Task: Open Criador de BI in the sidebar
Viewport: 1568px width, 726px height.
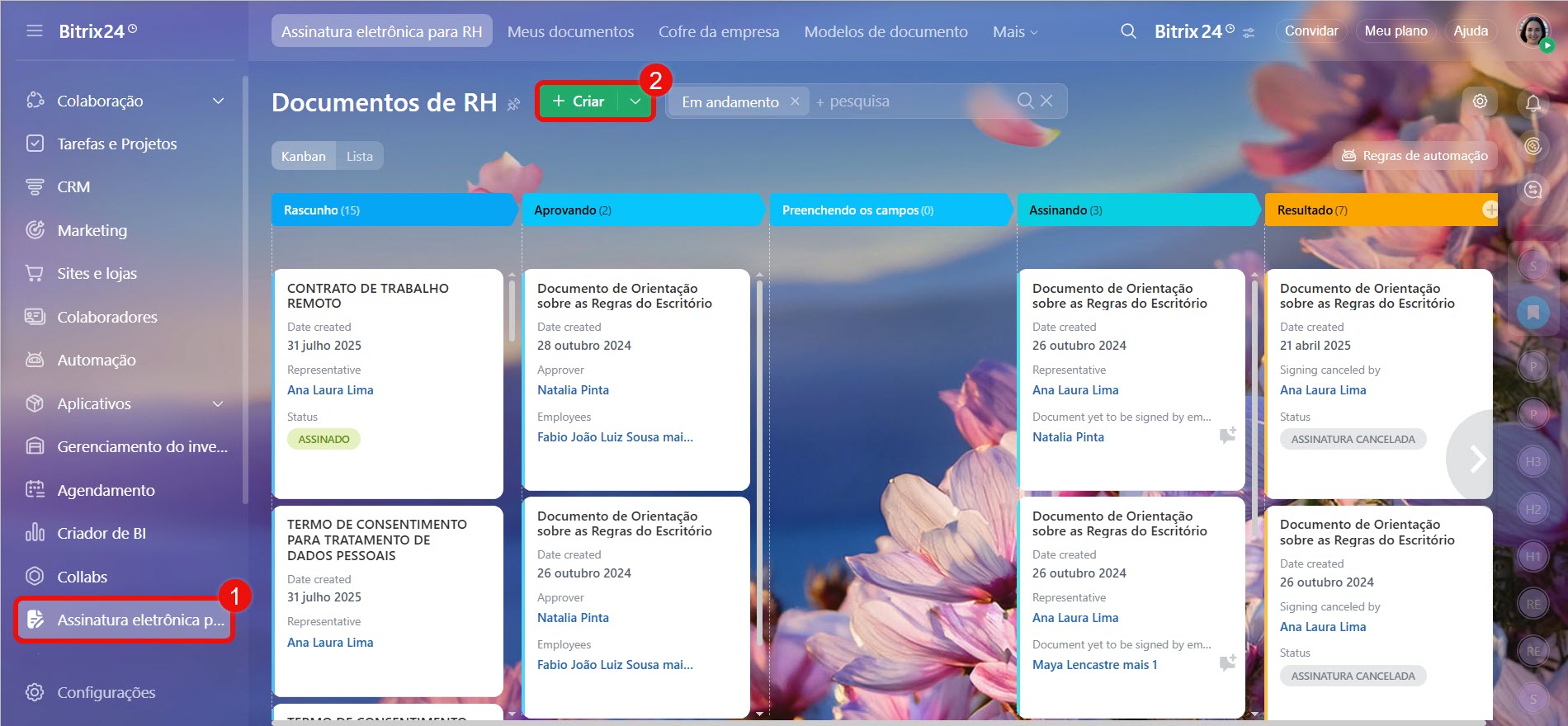Action: click(x=101, y=534)
